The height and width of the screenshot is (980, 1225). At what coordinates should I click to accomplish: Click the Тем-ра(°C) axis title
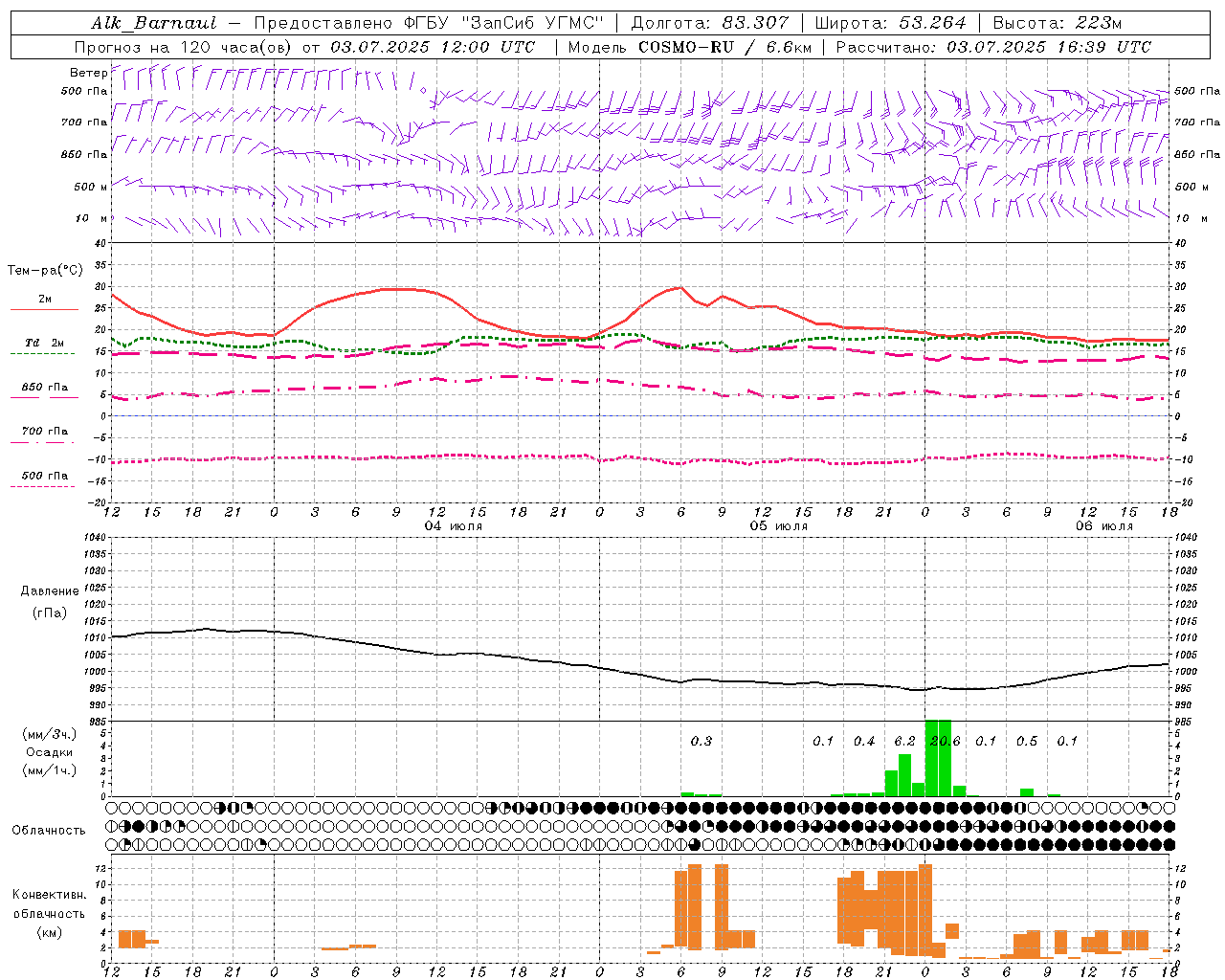(45, 271)
